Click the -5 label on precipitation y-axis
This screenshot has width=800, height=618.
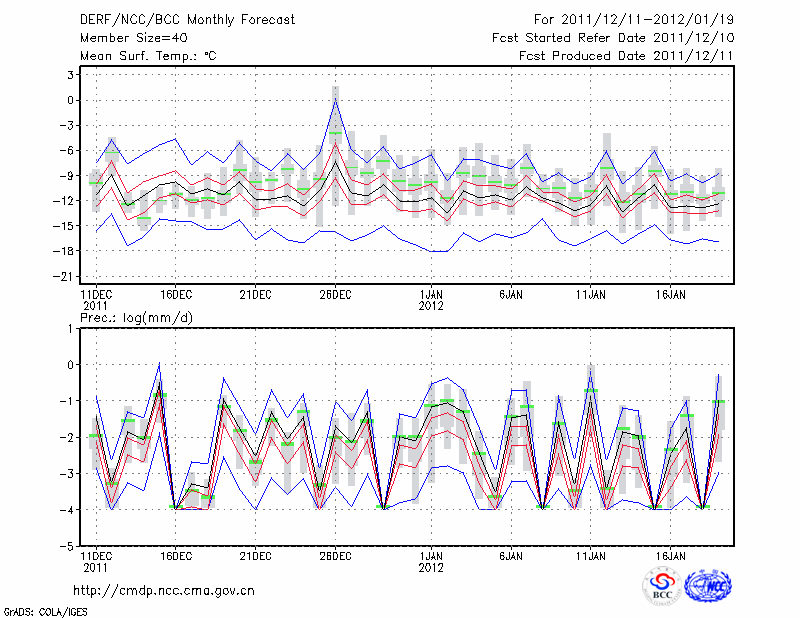pos(70,546)
